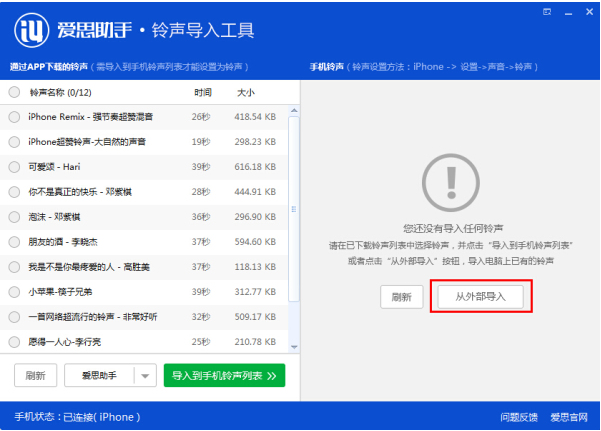Refresh the downloaded ringtone list on left
This screenshot has width=601, height=431.
35,376
